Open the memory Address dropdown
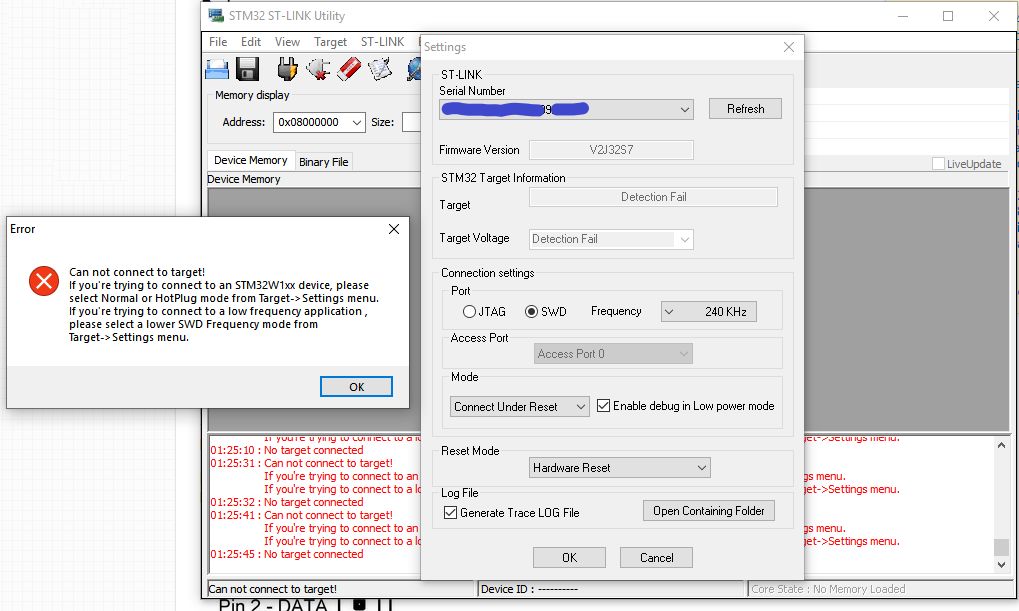1019x611 pixels. click(357, 122)
